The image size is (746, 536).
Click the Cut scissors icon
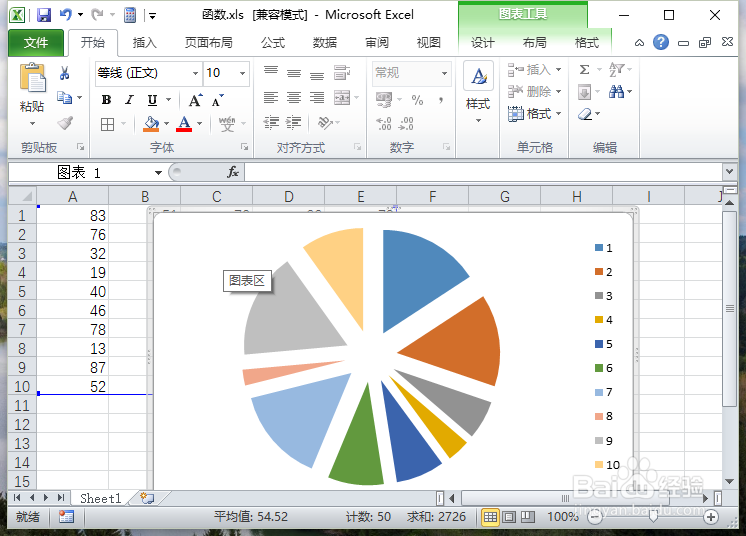coord(64,73)
